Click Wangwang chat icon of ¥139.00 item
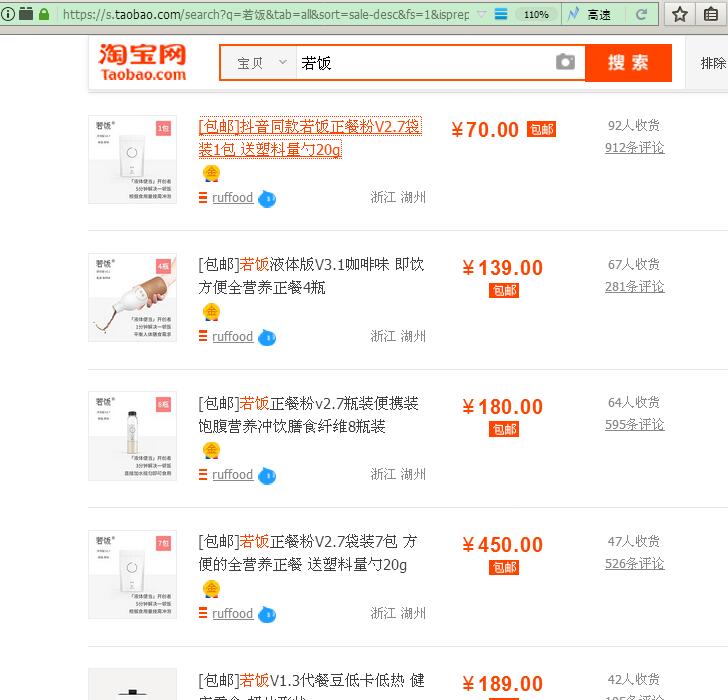The image size is (728, 700). [266, 337]
